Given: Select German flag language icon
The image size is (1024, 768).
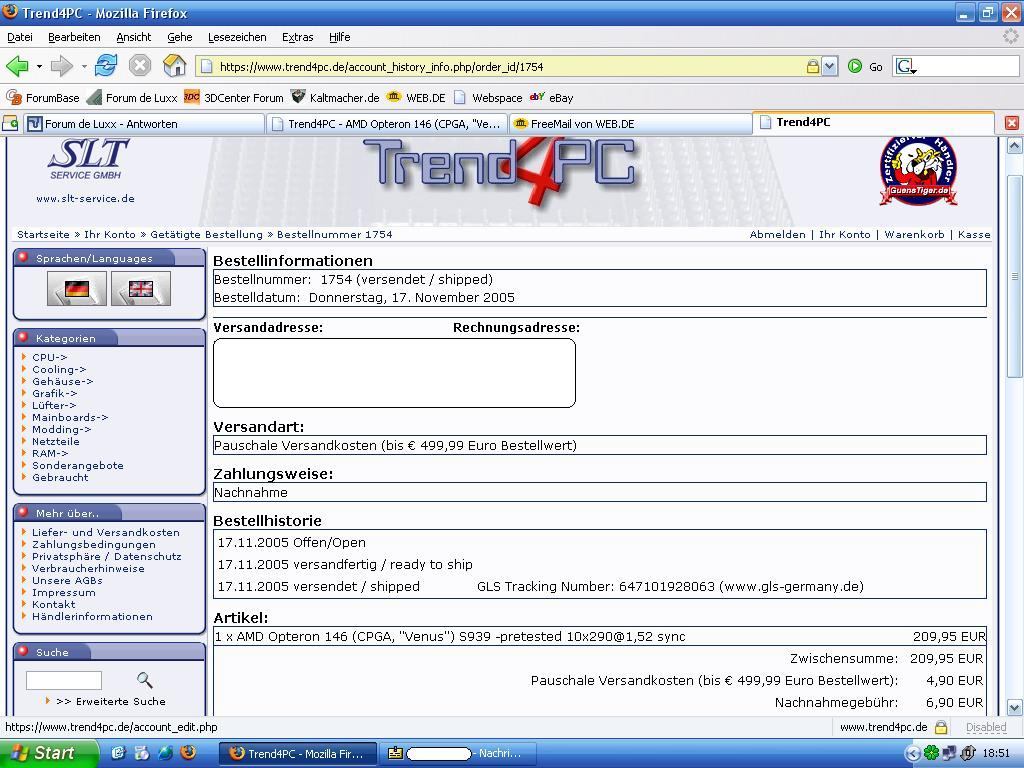Looking at the screenshot, I should point(76,289).
